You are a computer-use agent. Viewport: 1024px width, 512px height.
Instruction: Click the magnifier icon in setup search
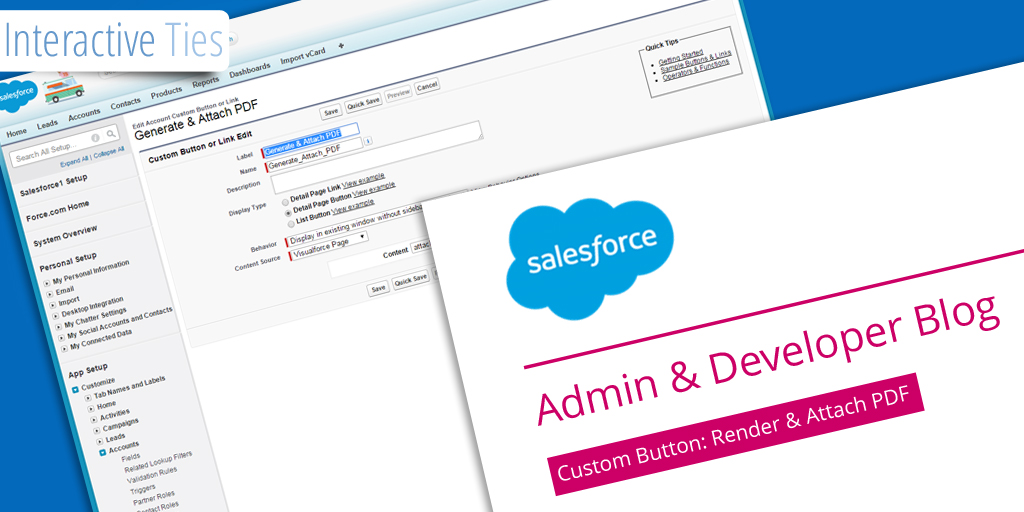click(111, 134)
